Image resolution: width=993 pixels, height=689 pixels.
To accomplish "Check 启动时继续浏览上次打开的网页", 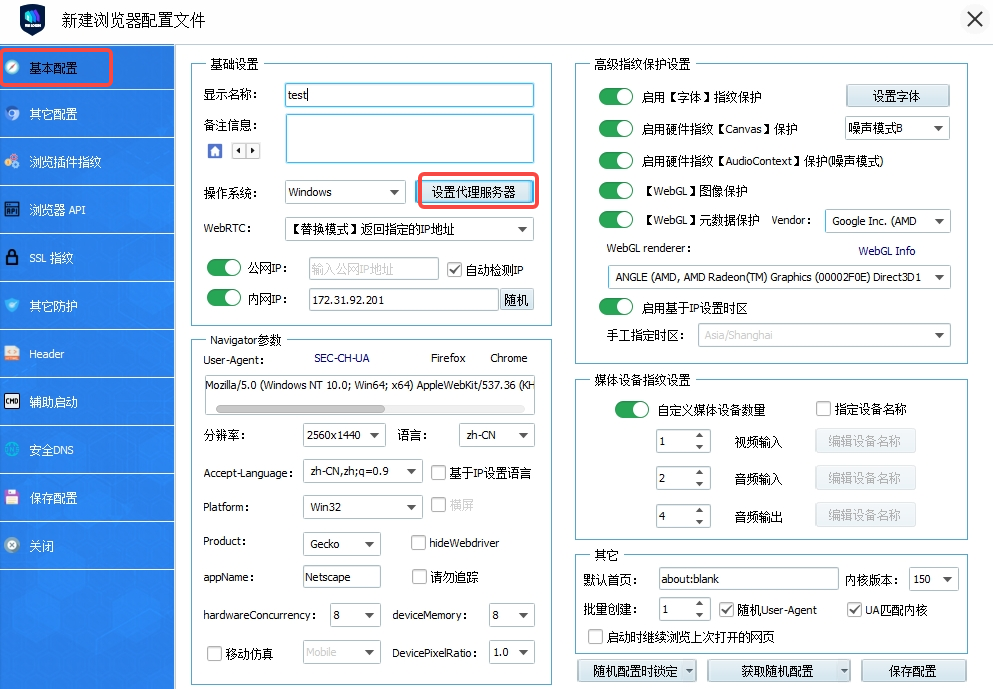I will 595,636.
